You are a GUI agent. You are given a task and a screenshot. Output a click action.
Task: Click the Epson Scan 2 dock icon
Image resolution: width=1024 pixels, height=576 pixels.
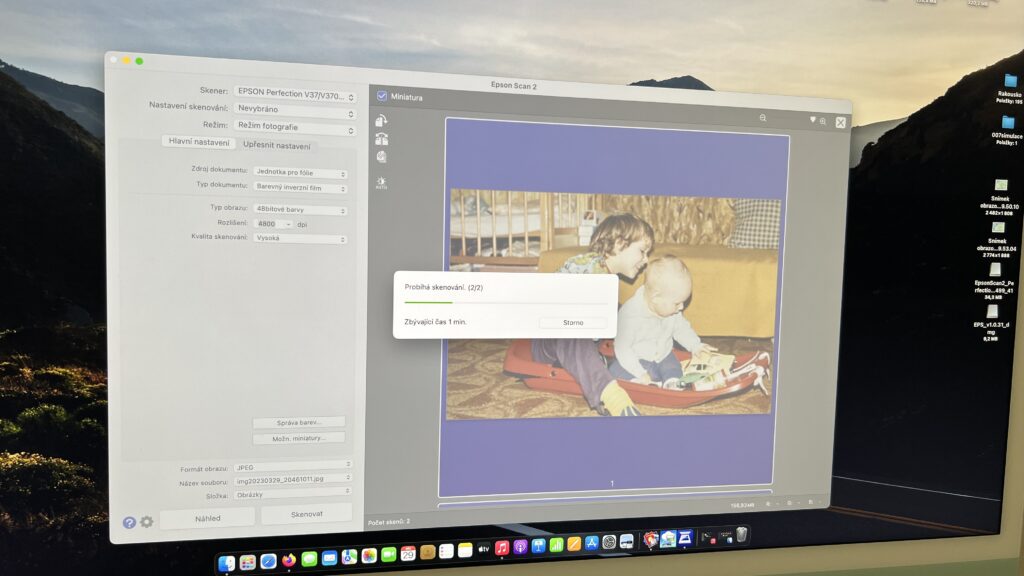pyautogui.click(x=685, y=538)
